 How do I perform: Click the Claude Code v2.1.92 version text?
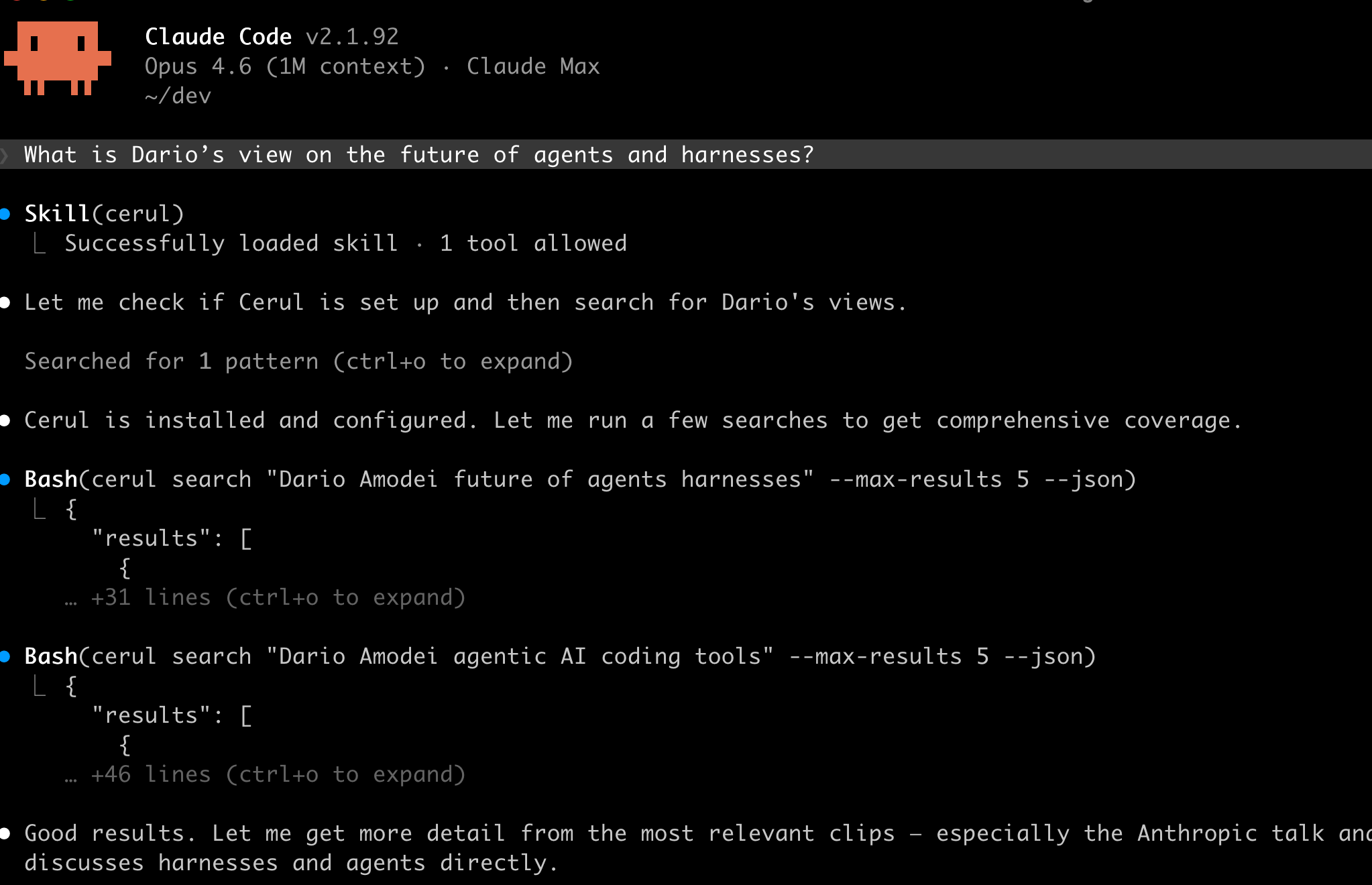coord(272,38)
